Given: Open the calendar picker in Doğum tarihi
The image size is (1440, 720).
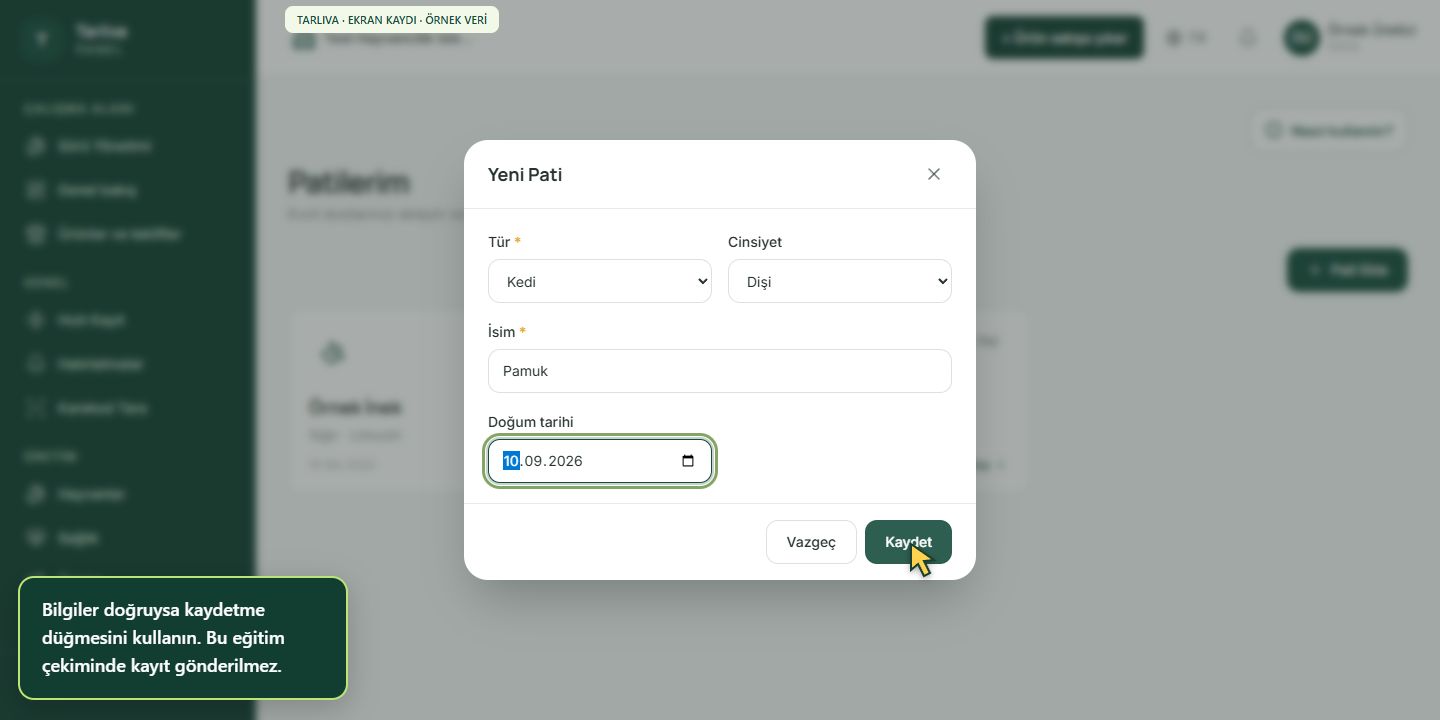Looking at the screenshot, I should click(688, 461).
